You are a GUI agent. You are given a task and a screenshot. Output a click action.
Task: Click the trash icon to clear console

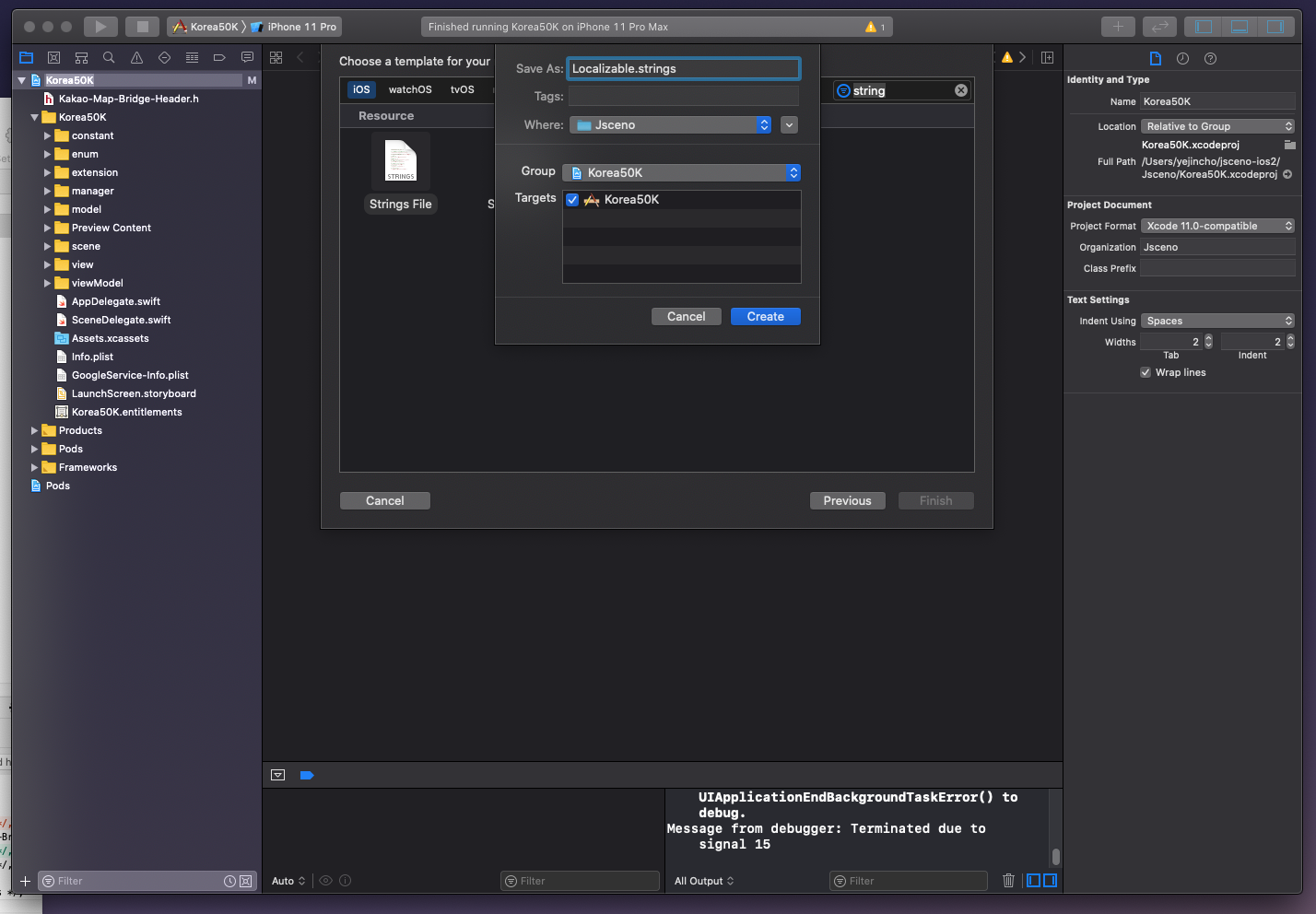click(1008, 881)
